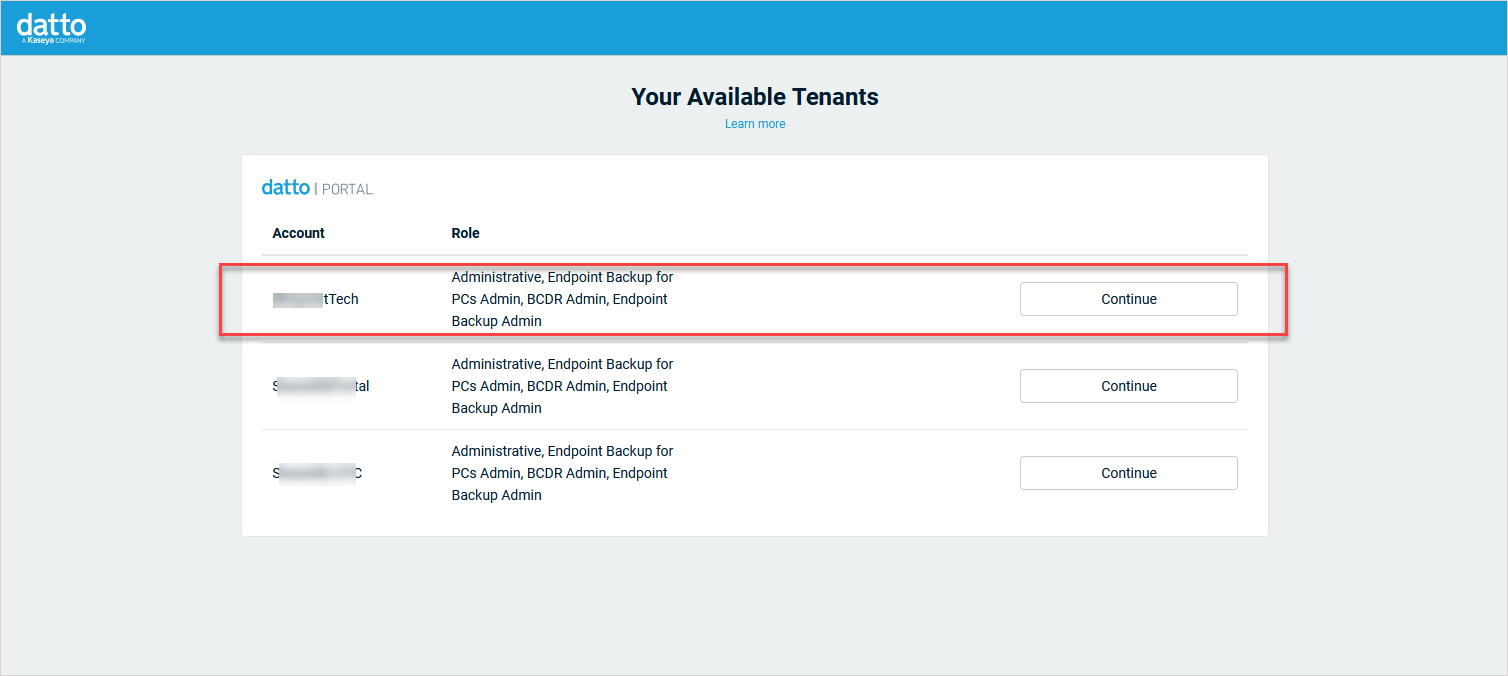Continue with the third account ending in C
The height and width of the screenshot is (676, 1508).
tap(1128, 473)
